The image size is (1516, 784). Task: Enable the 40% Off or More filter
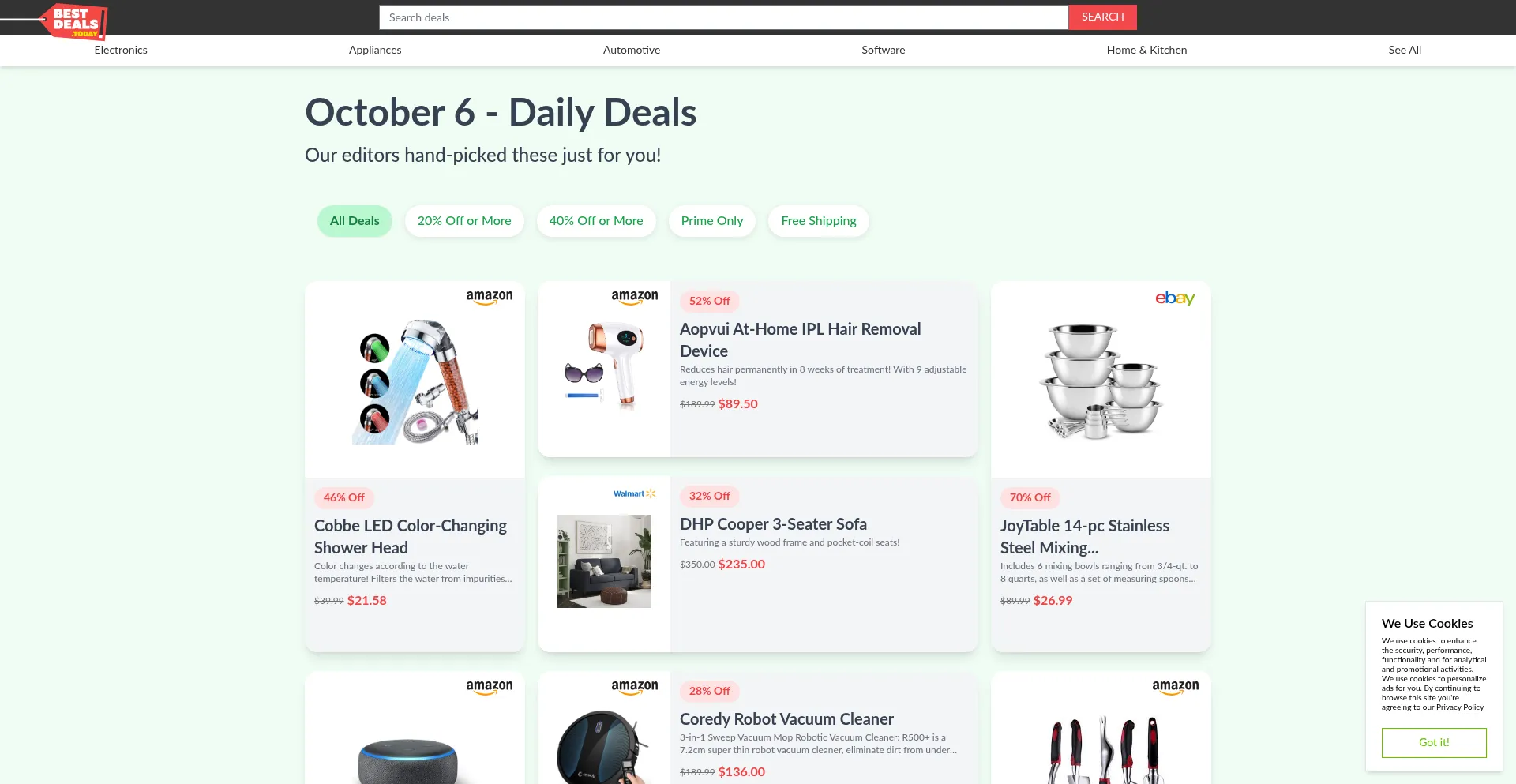pyautogui.click(x=596, y=221)
